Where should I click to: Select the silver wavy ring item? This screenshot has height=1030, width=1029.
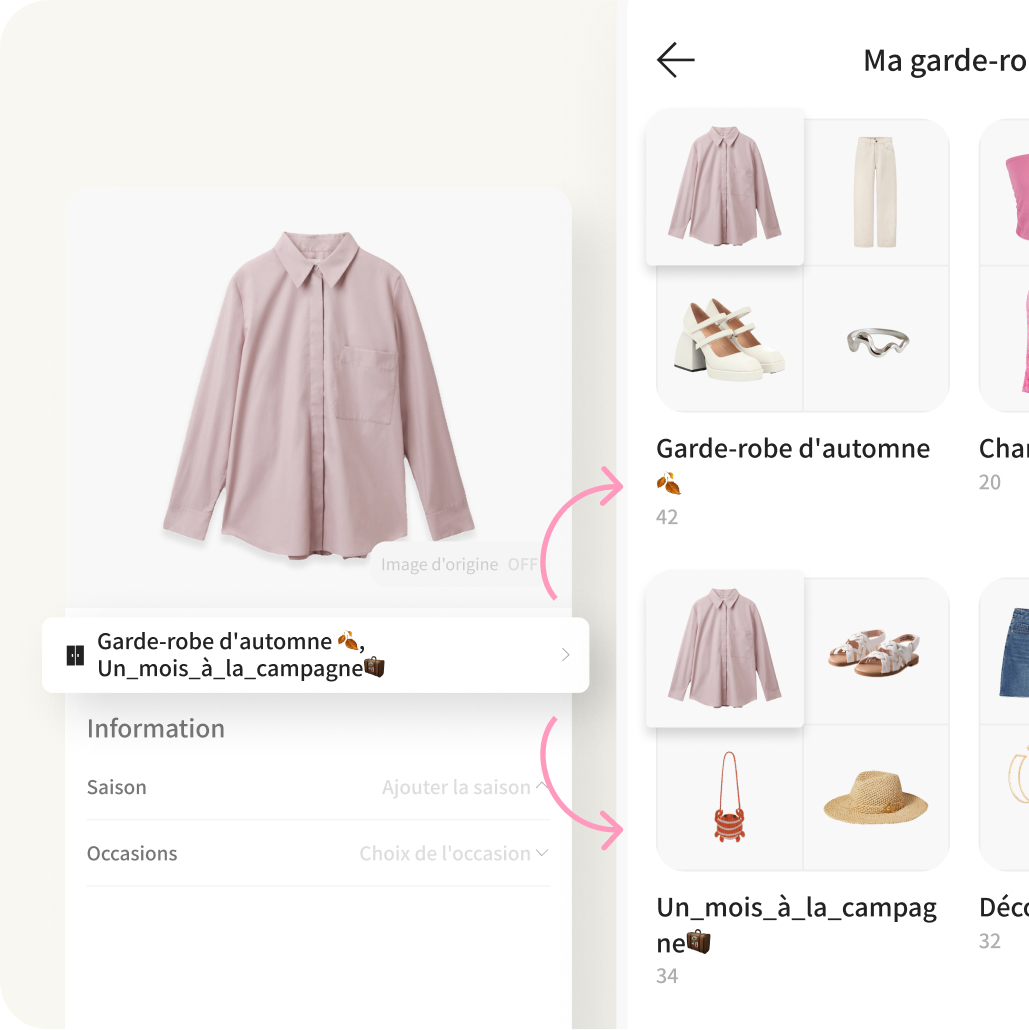click(x=876, y=340)
